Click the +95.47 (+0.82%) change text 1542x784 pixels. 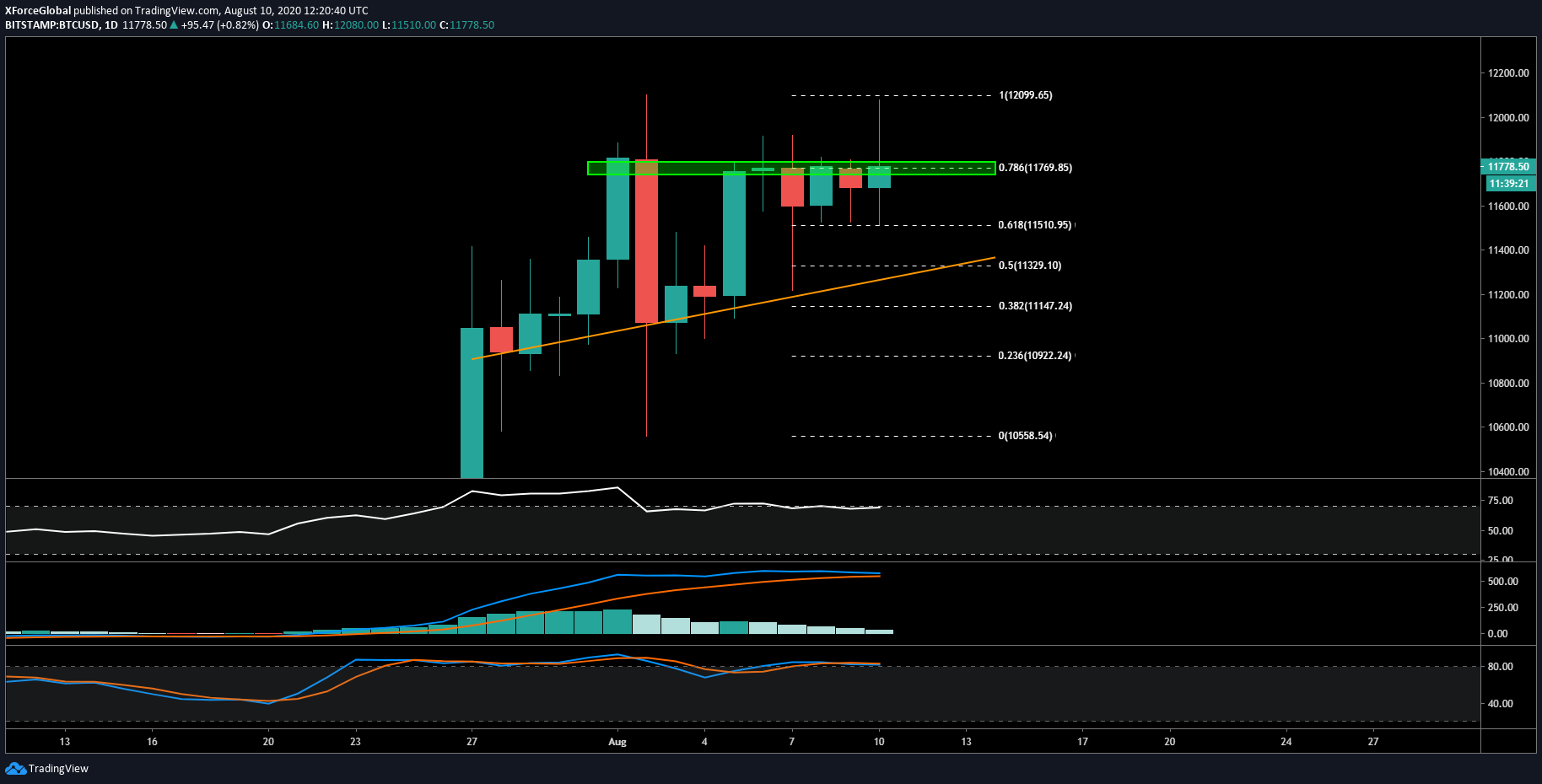[x=219, y=25]
